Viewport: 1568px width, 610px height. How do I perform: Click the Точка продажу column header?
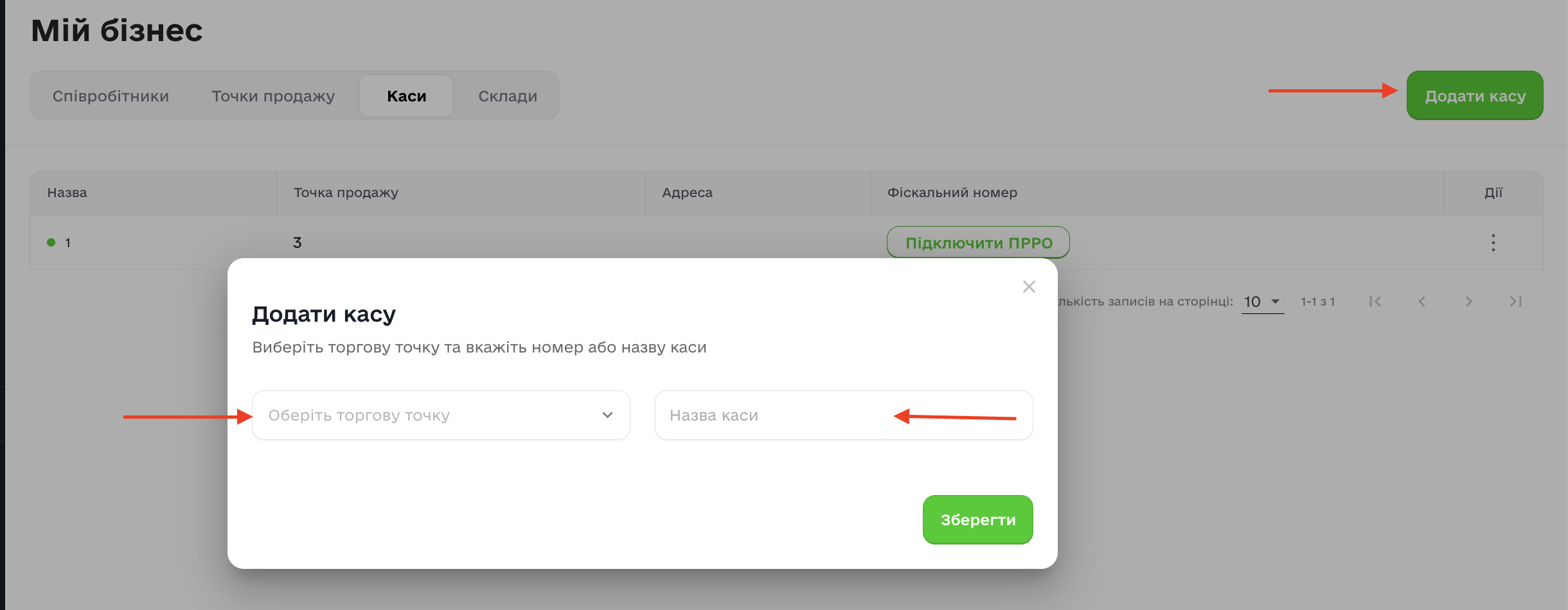point(346,193)
